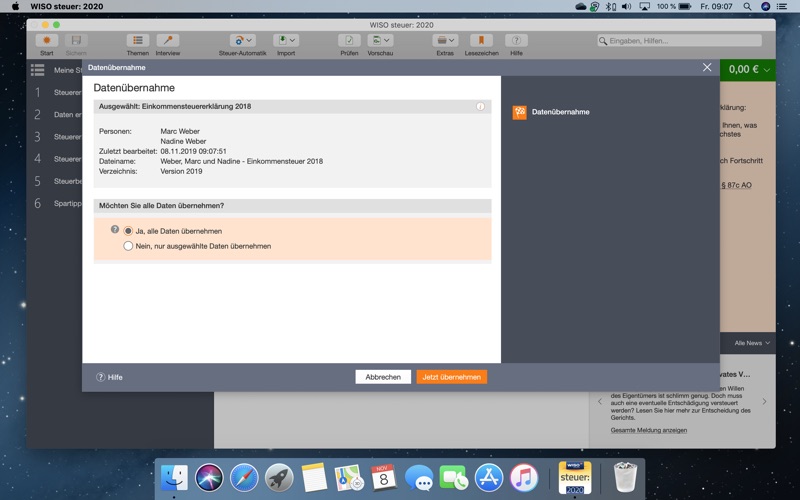Open the Apple menu
The width and height of the screenshot is (800, 500).
click(15, 6)
